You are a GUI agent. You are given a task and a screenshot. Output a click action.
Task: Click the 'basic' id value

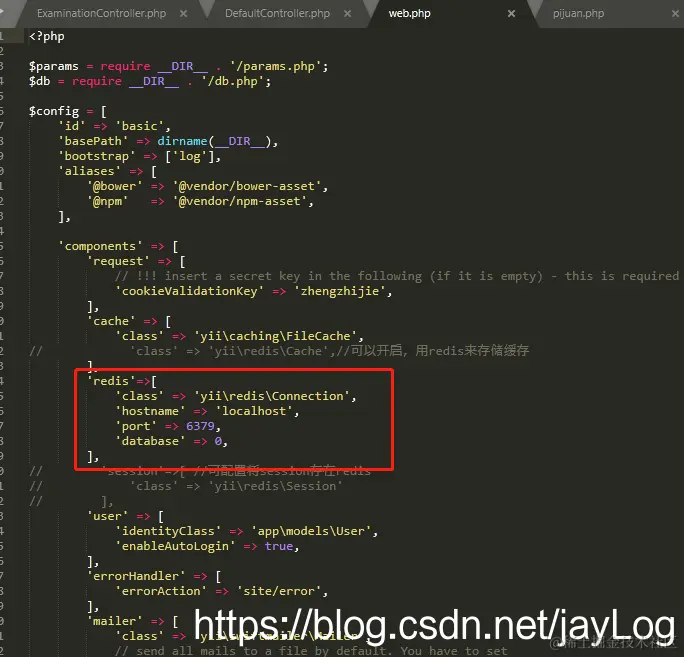(x=140, y=126)
